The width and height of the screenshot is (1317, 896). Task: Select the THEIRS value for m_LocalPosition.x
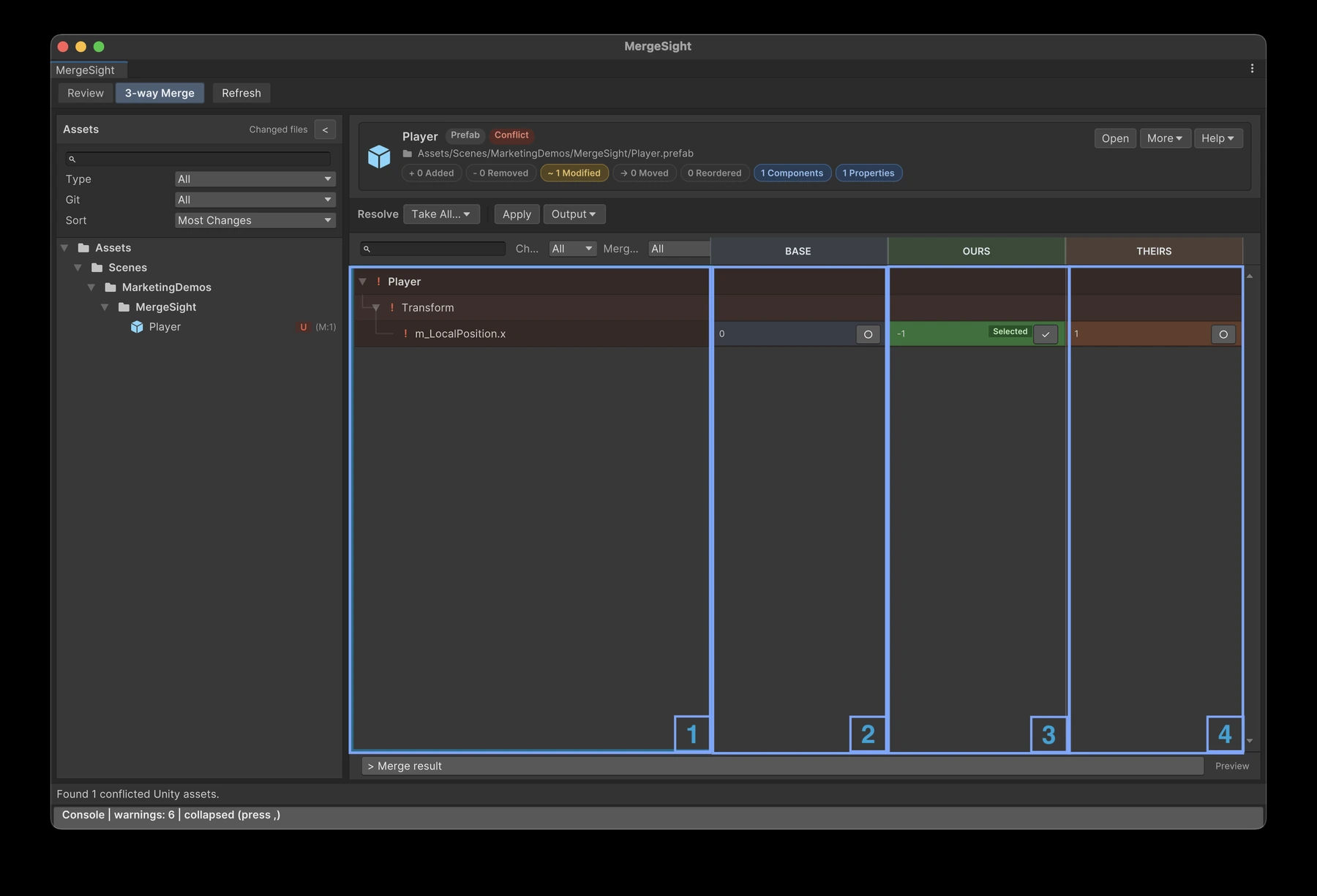[1223, 334]
